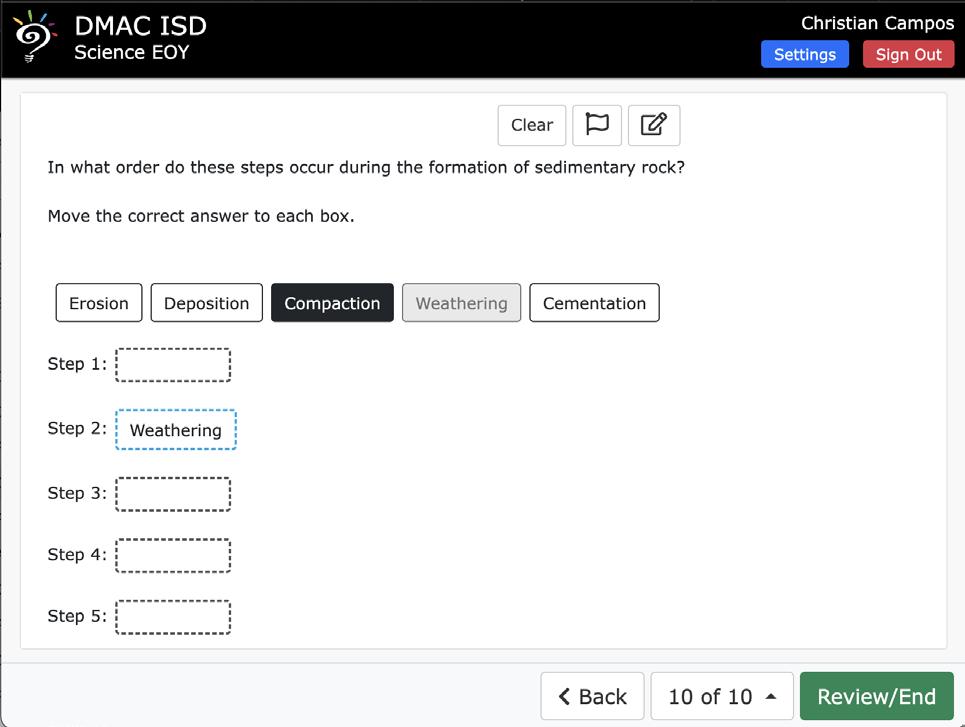Select the Erosion answer tile

click(98, 303)
